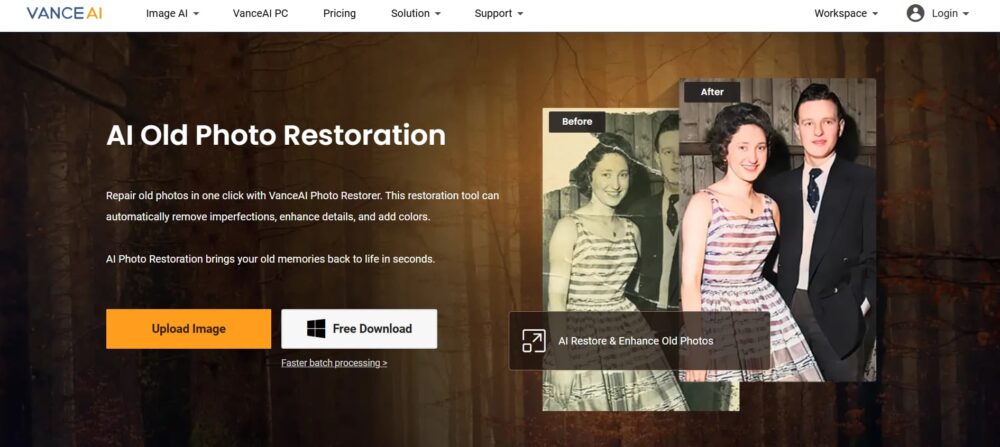Viewport: 1000px width, 447px height.
Task: Click the VanceAI logo
Action: [64, 14]
